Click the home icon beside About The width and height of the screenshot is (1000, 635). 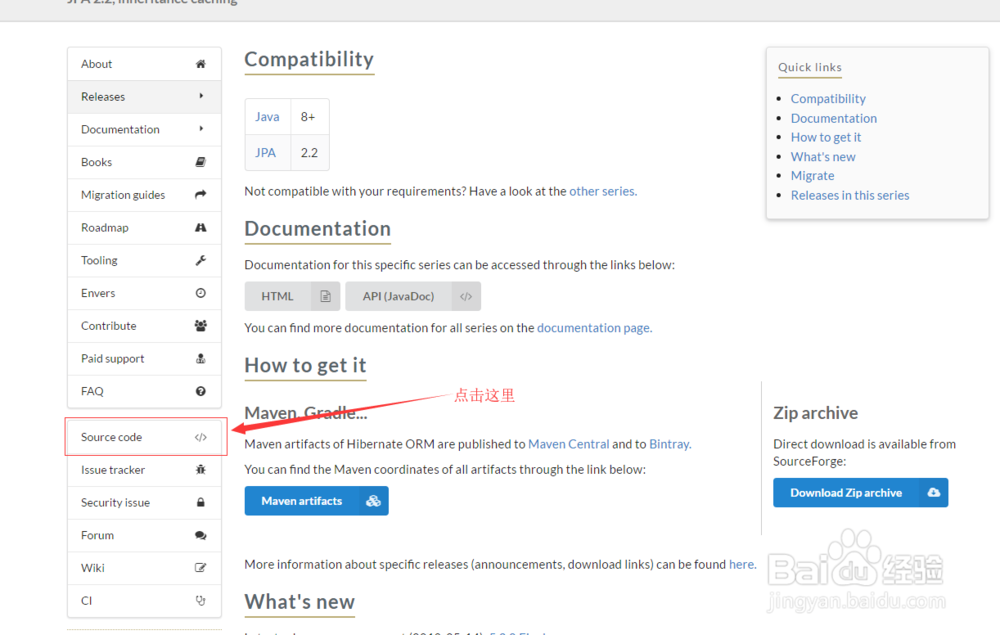(200, 64)
